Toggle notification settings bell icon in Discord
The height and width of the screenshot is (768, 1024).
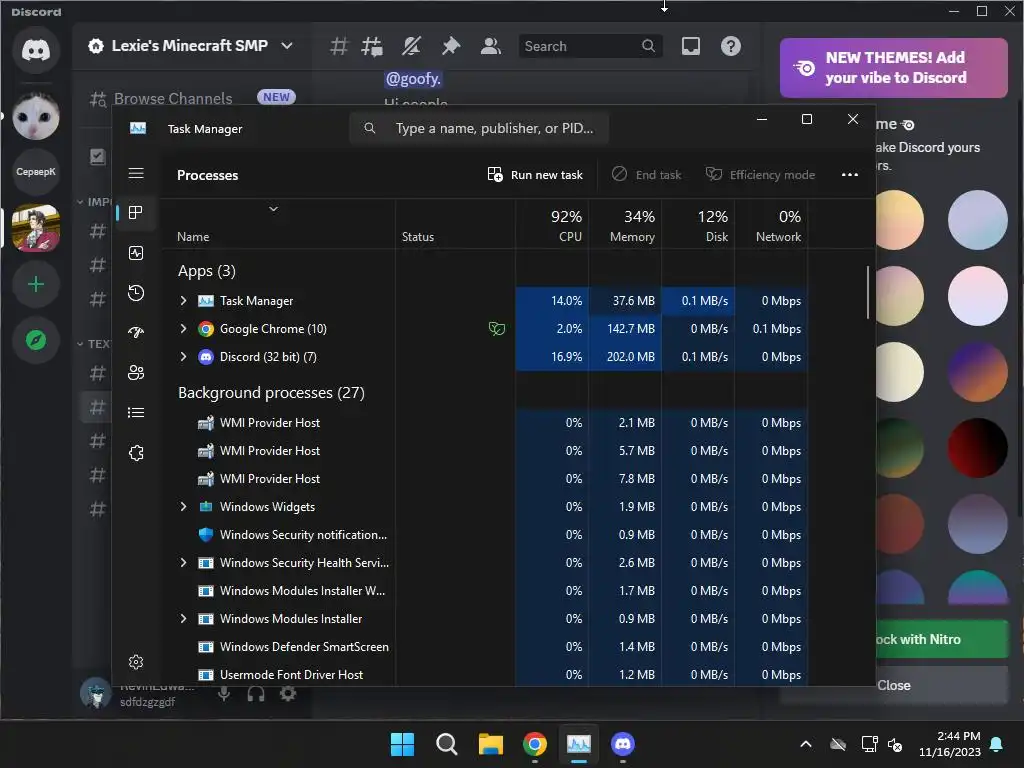(411, 46)
